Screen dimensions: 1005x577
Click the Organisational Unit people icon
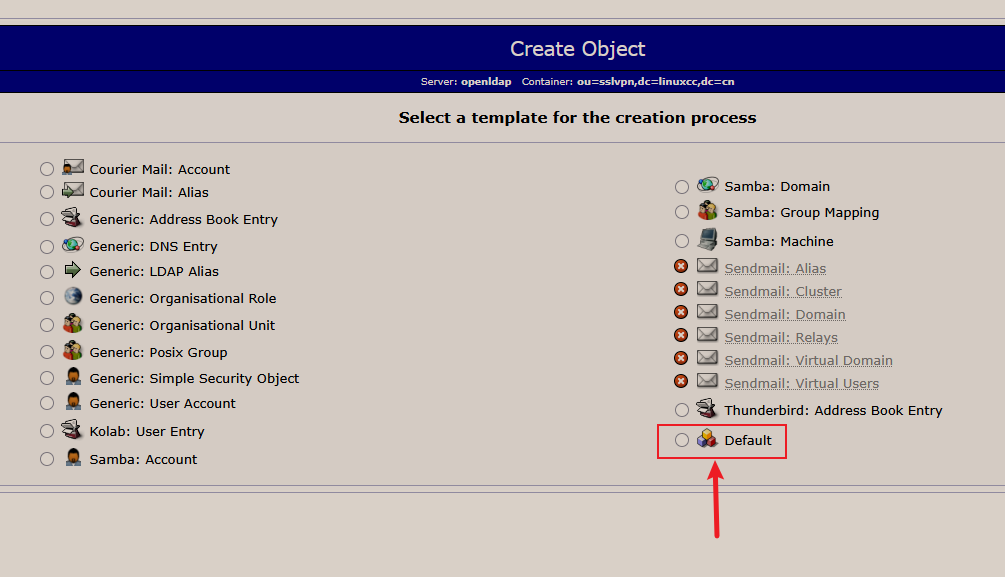pos(73,323)
